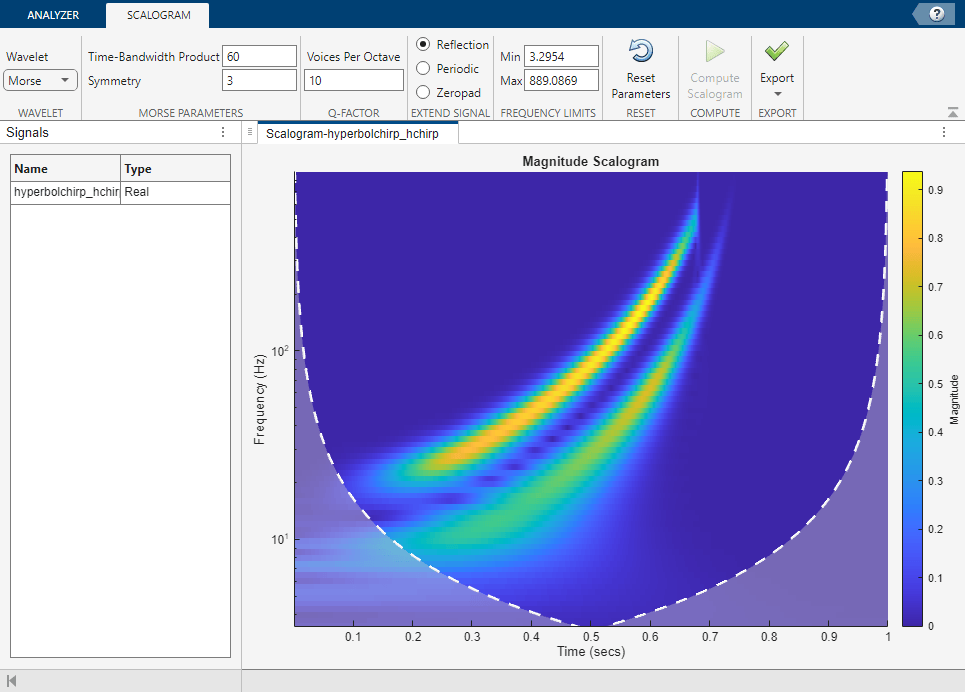Viewport: 965px width, 692px height.
Task: Click the Voices Per Octave field
Action: coord(354,81)
